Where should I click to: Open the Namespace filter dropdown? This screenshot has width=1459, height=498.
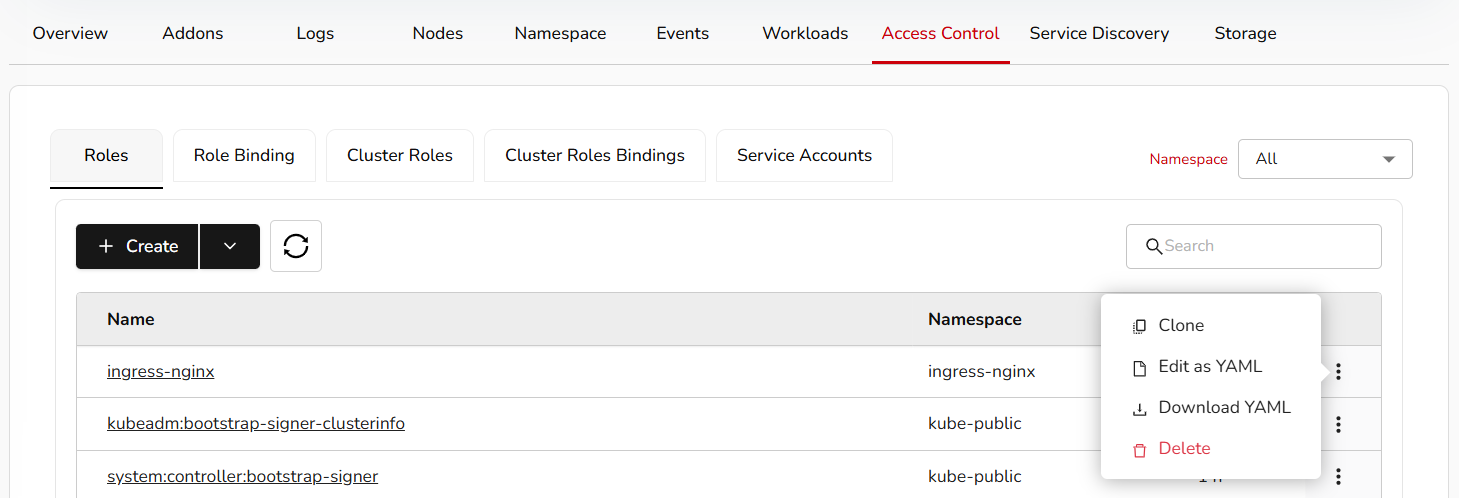(x=1324, y=159)
